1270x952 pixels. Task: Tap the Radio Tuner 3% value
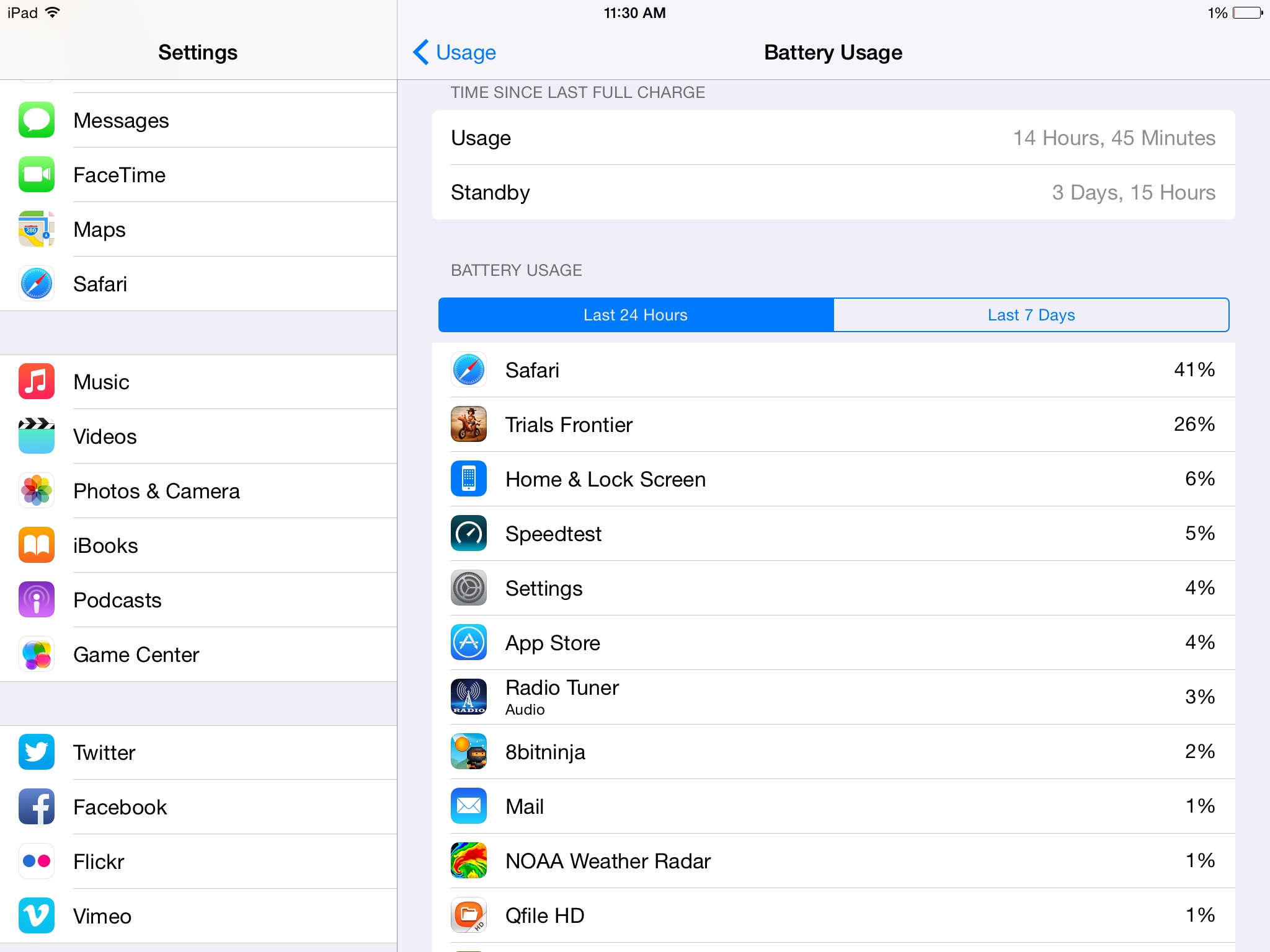1200,697
